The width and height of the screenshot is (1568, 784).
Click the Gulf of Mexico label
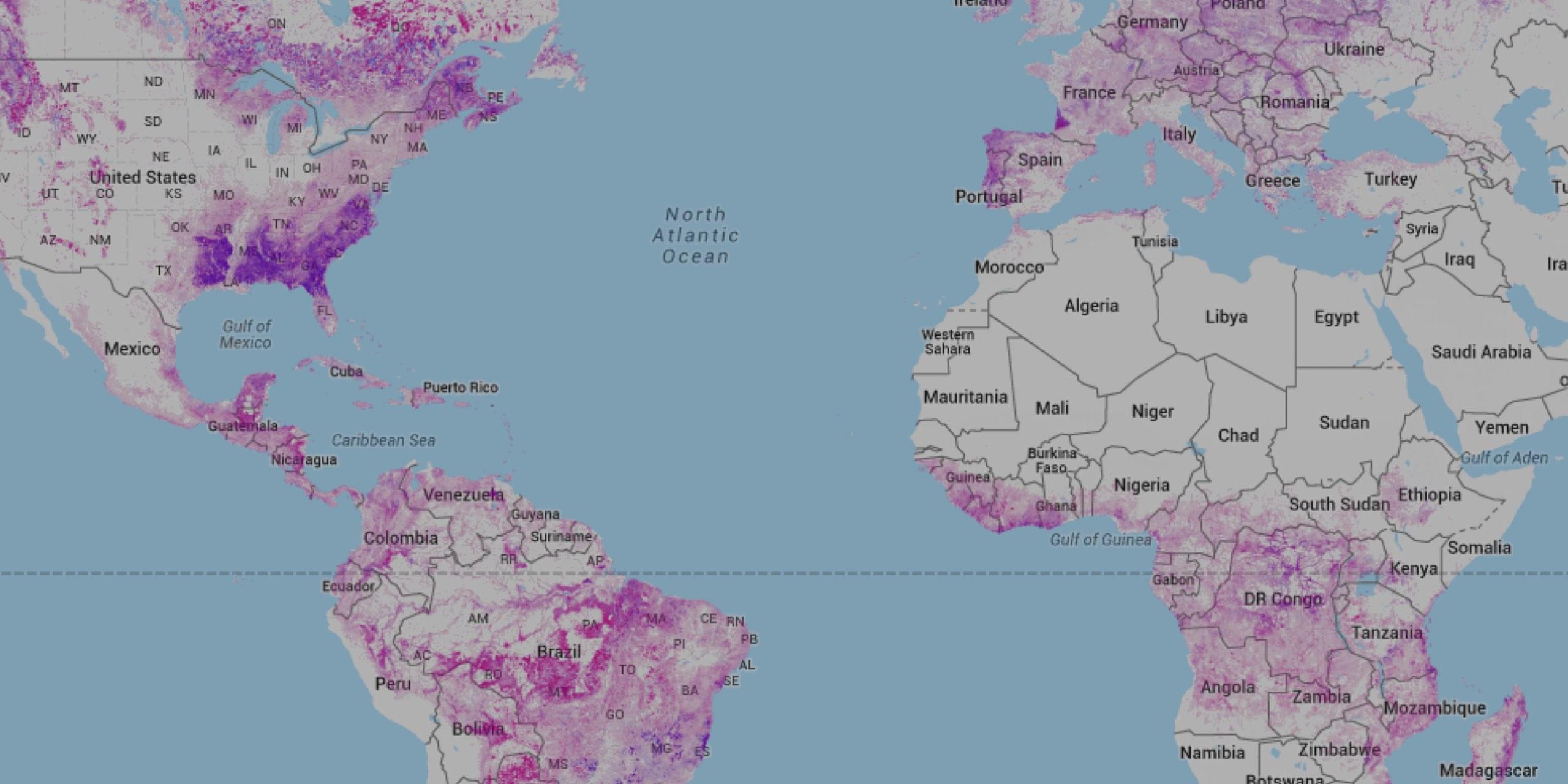click(246, 334)
